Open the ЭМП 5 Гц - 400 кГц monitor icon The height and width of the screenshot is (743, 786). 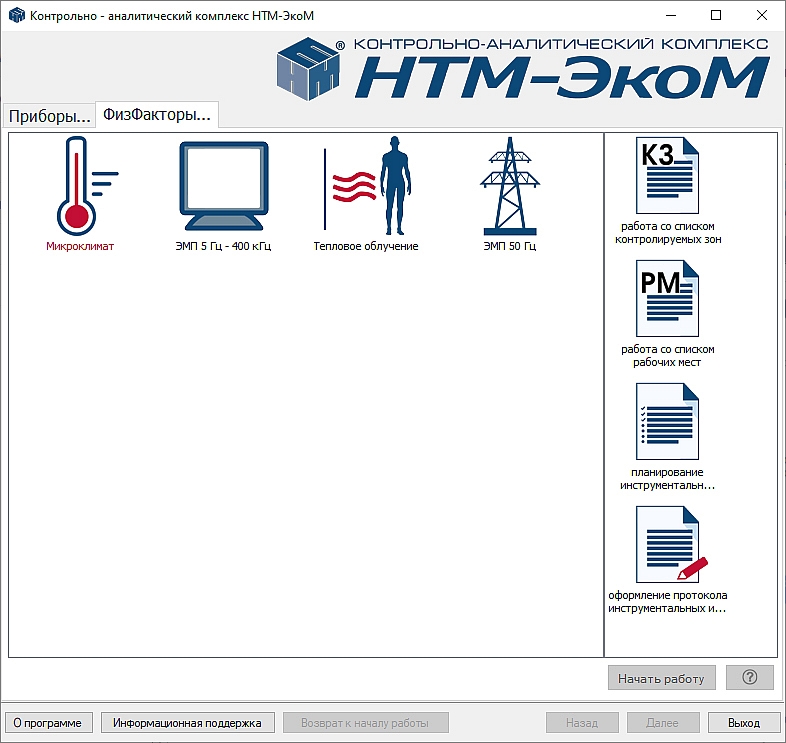coord(224,186)
